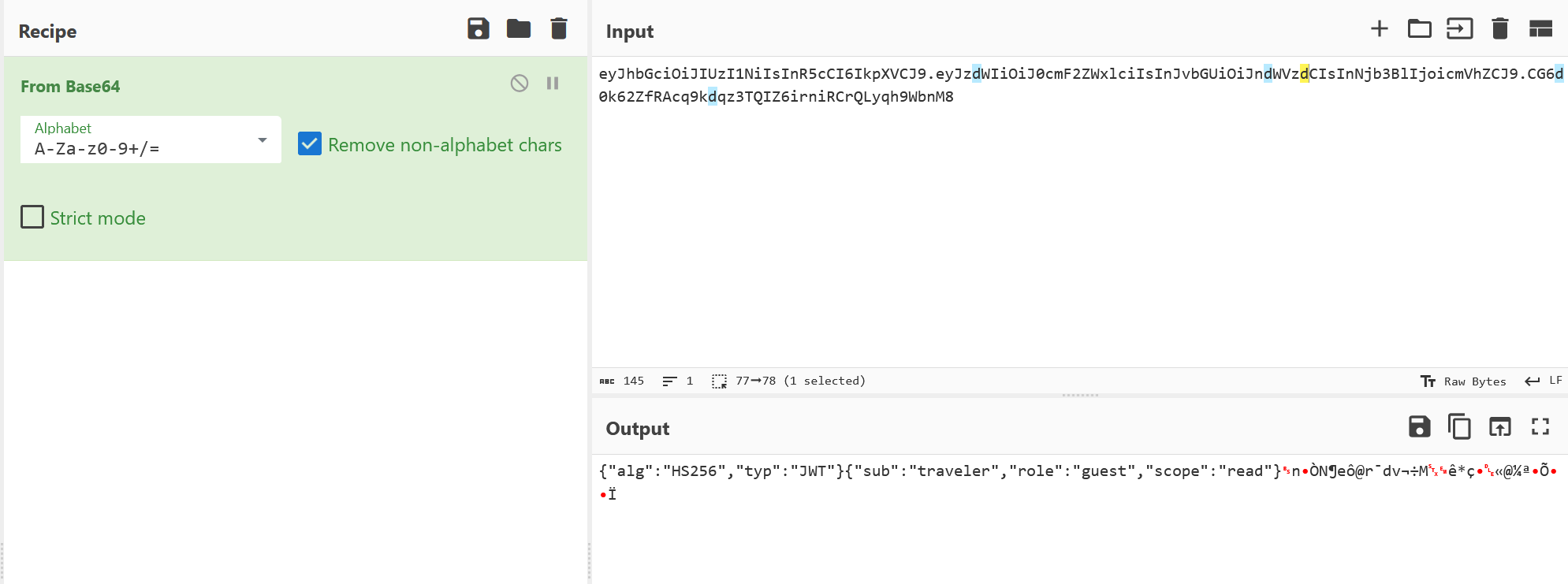Enable Strict mode checkbox
Image resolution: width=1568 pixels, height=584 pixels.
[x=32, y=217]
